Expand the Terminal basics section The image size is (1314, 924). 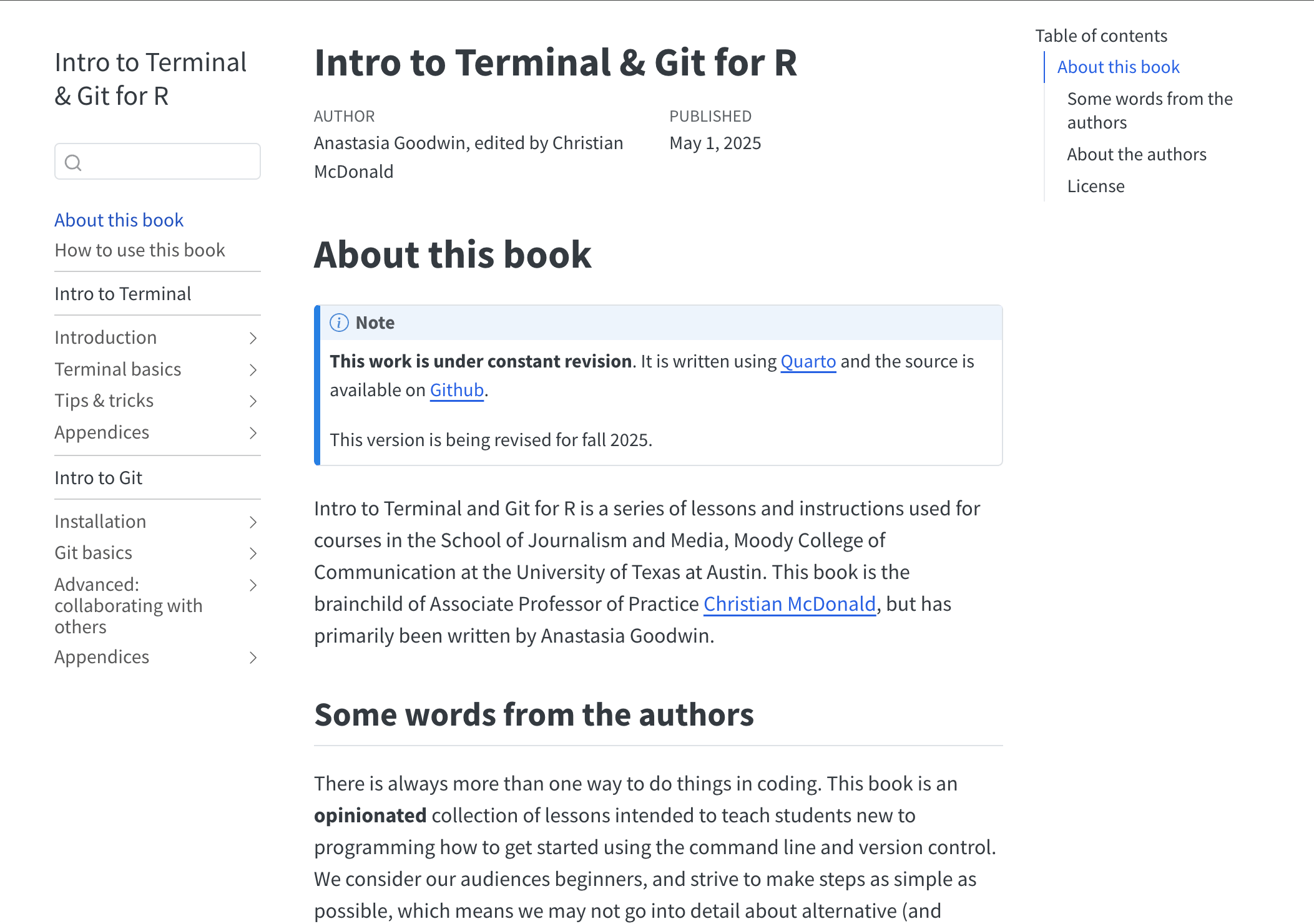coord(253,369)
